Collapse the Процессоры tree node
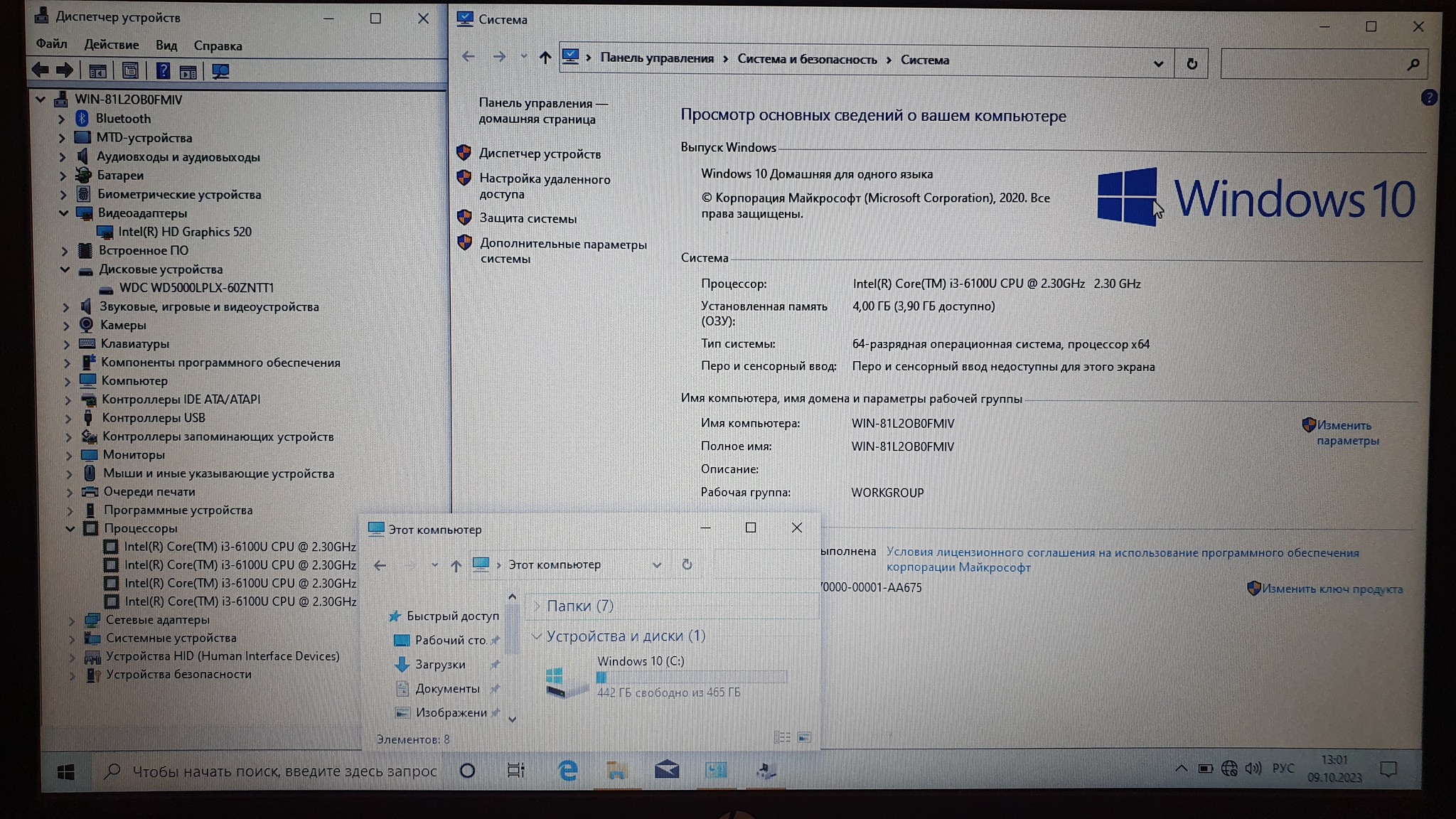Viewport: 1456px width, 819px height. click(x=70, y=528)
